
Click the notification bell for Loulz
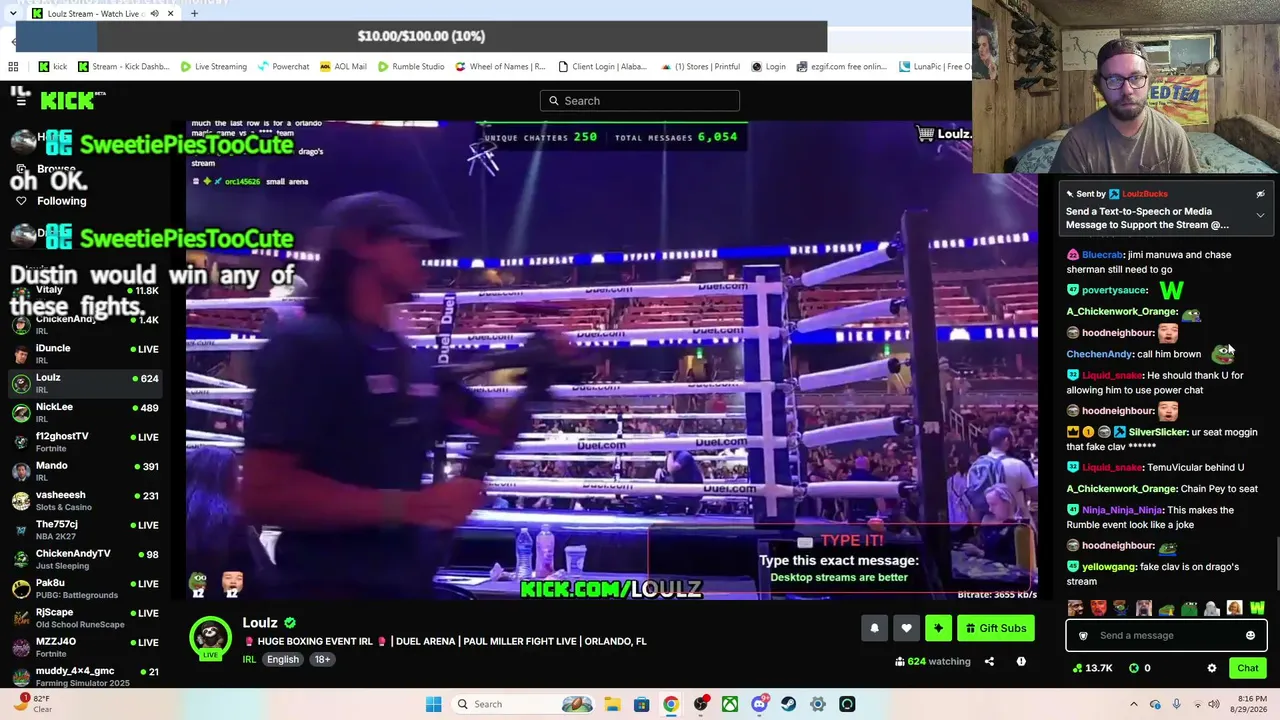pyautogui.click(x=874, y=628)
